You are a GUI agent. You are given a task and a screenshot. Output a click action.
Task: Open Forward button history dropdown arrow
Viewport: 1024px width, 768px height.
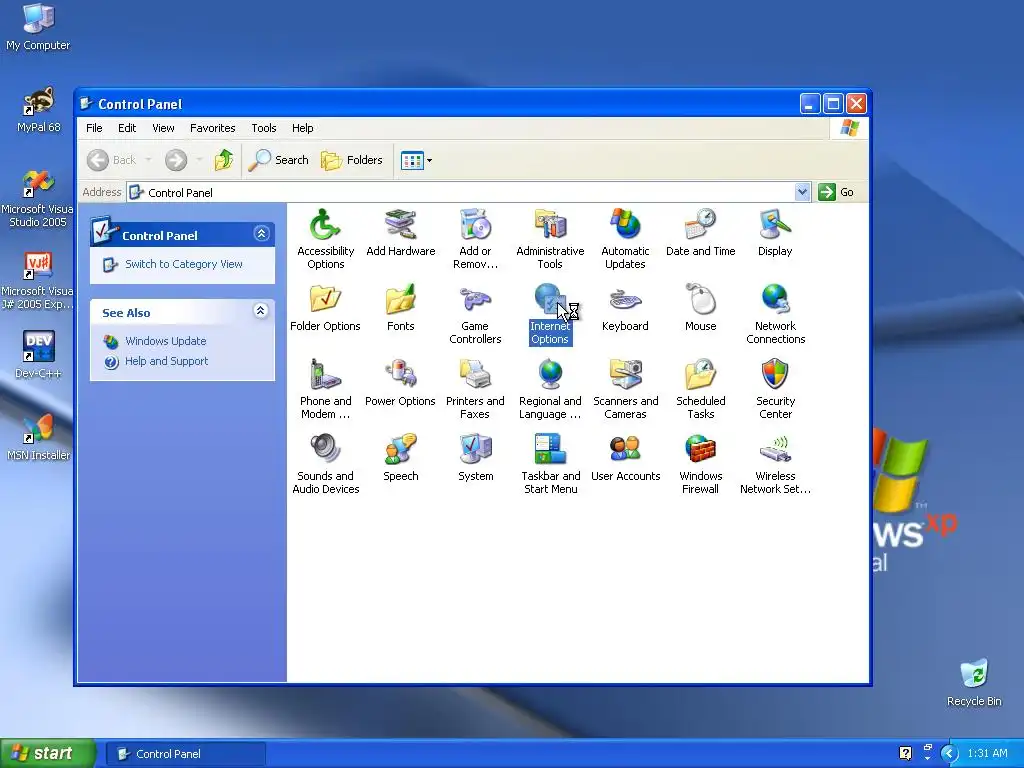(x=199, y=160)
